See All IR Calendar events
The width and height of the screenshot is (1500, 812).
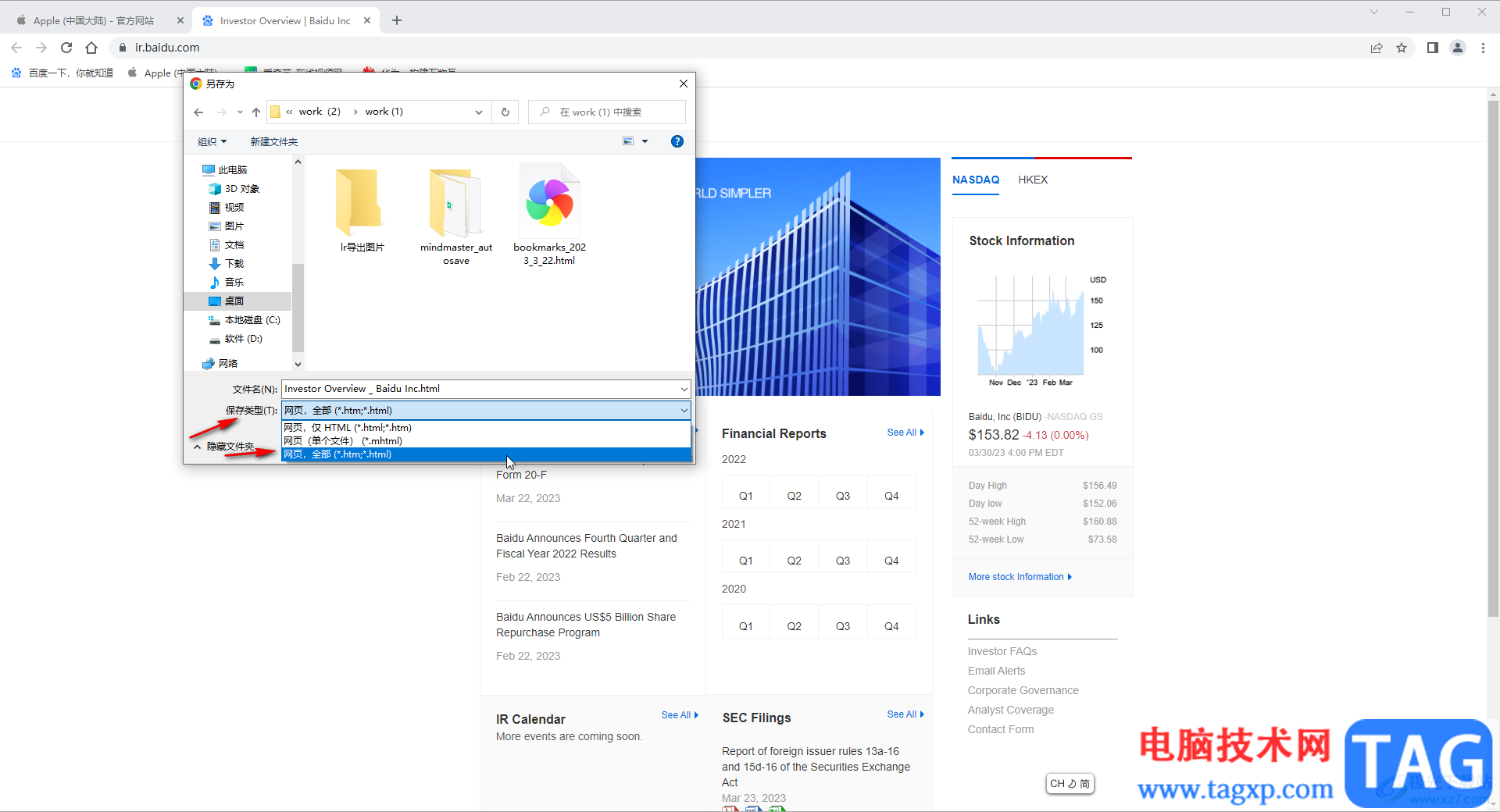pyautogui.click(x=680, y=715)
